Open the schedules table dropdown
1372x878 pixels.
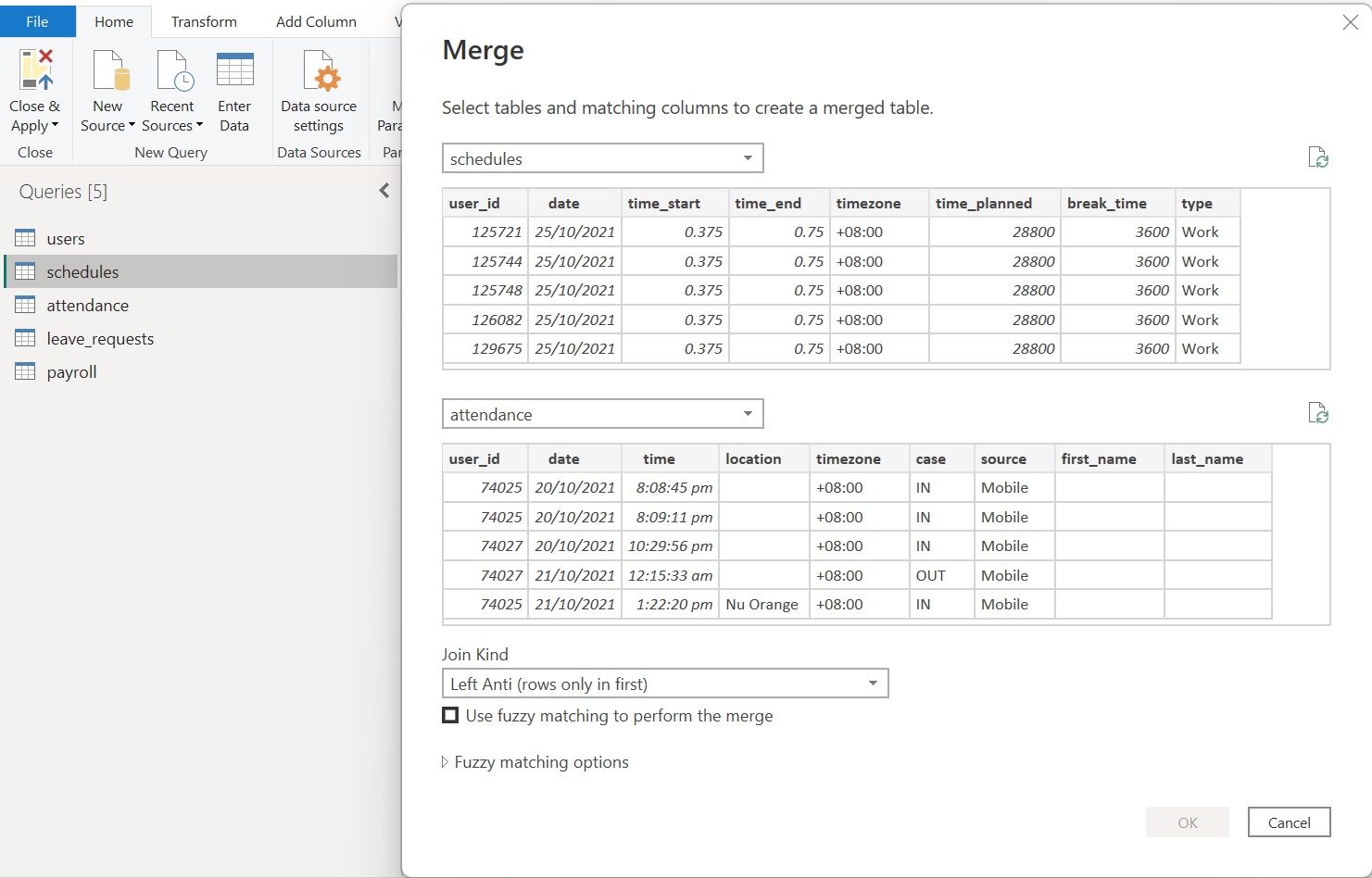pos(603,158)
